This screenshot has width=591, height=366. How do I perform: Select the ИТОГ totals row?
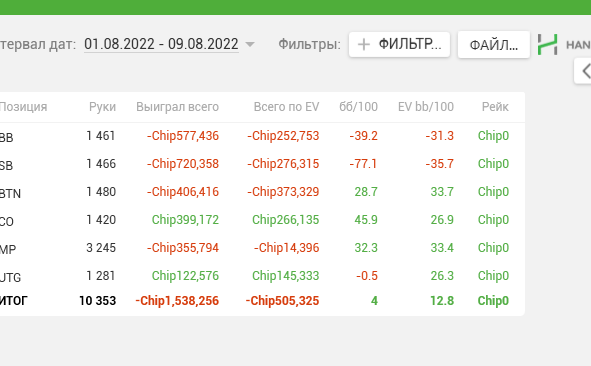coord(262,301)
